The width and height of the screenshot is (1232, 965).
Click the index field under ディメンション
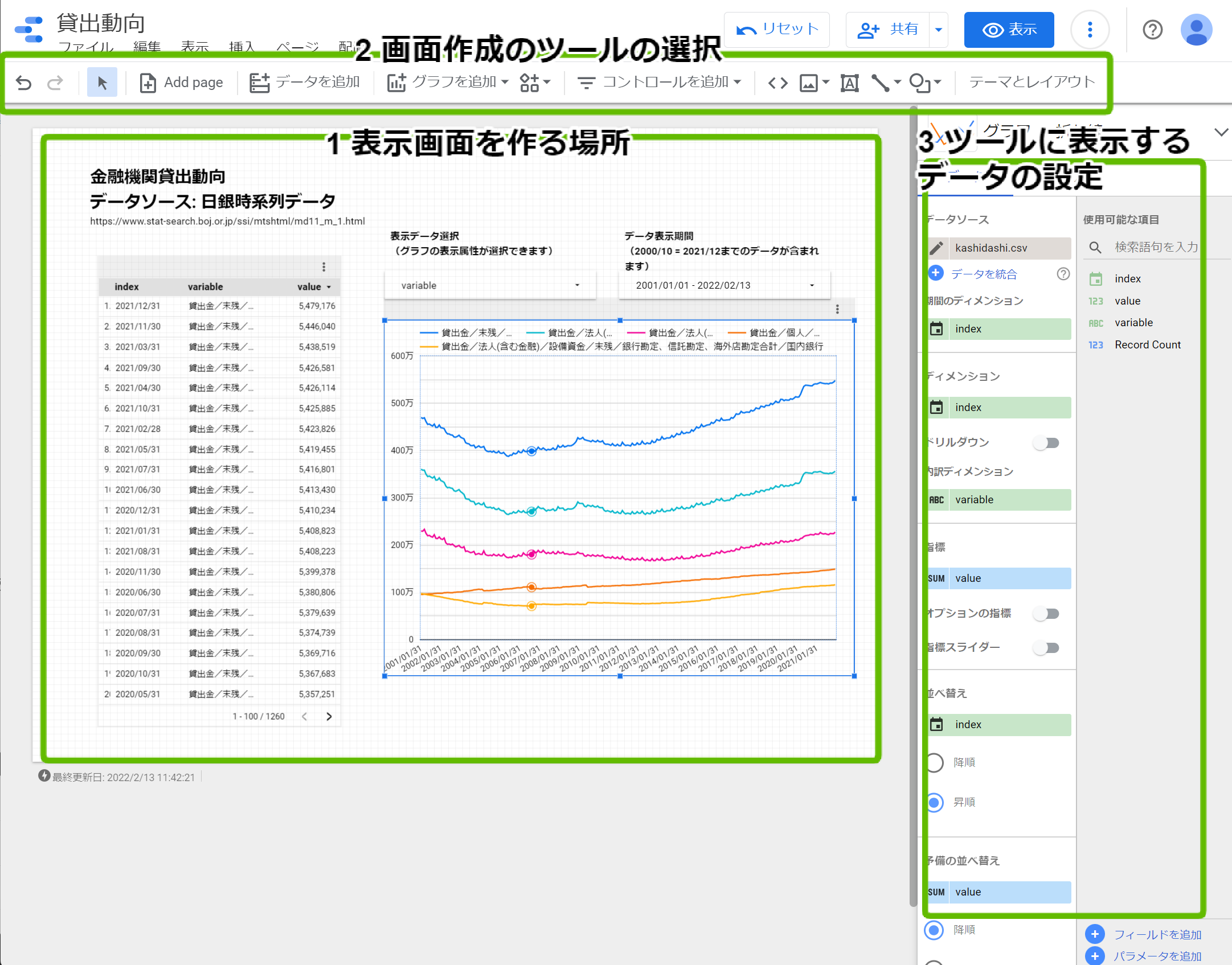tap(999, 408)
